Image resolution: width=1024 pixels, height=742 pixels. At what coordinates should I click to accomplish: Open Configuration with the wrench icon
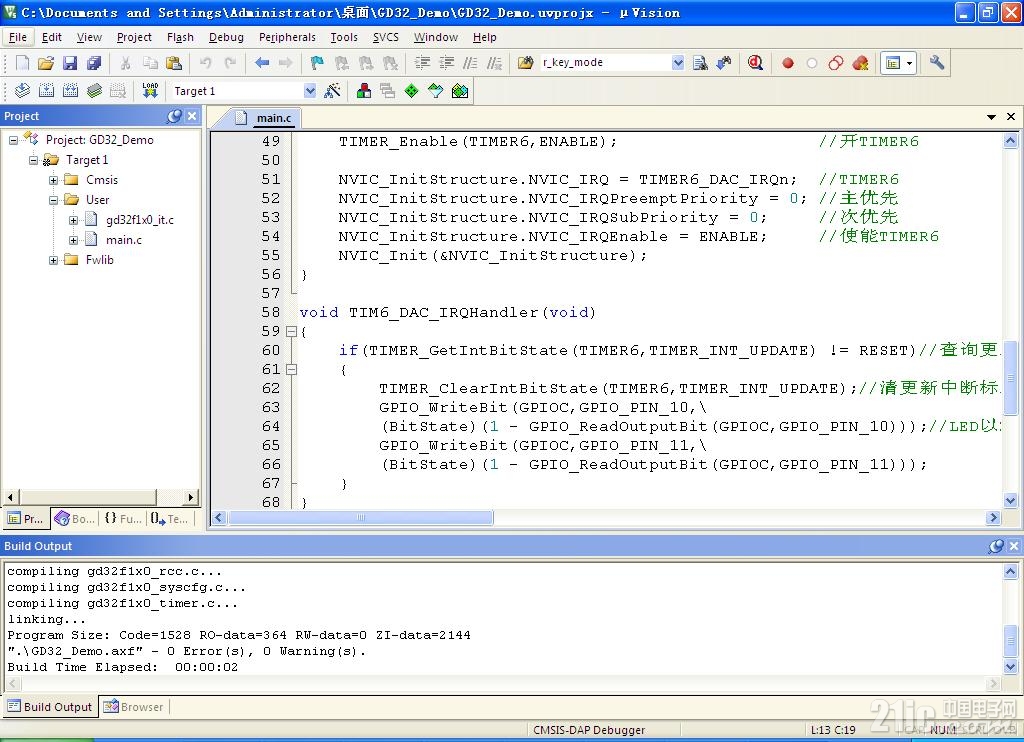[x=937, y=63]
